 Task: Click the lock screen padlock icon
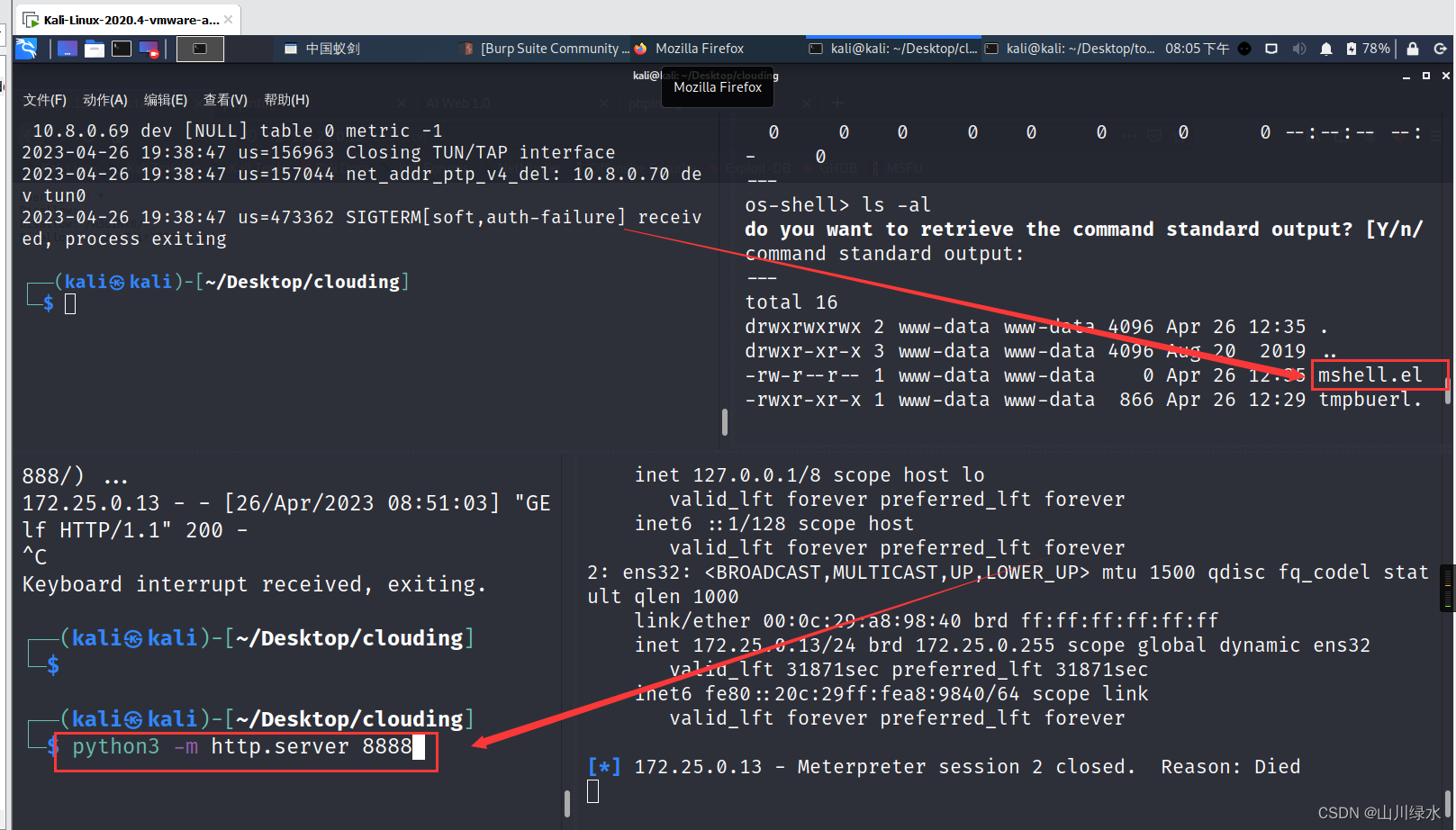pyautogui.click(x=1413, y=49)
